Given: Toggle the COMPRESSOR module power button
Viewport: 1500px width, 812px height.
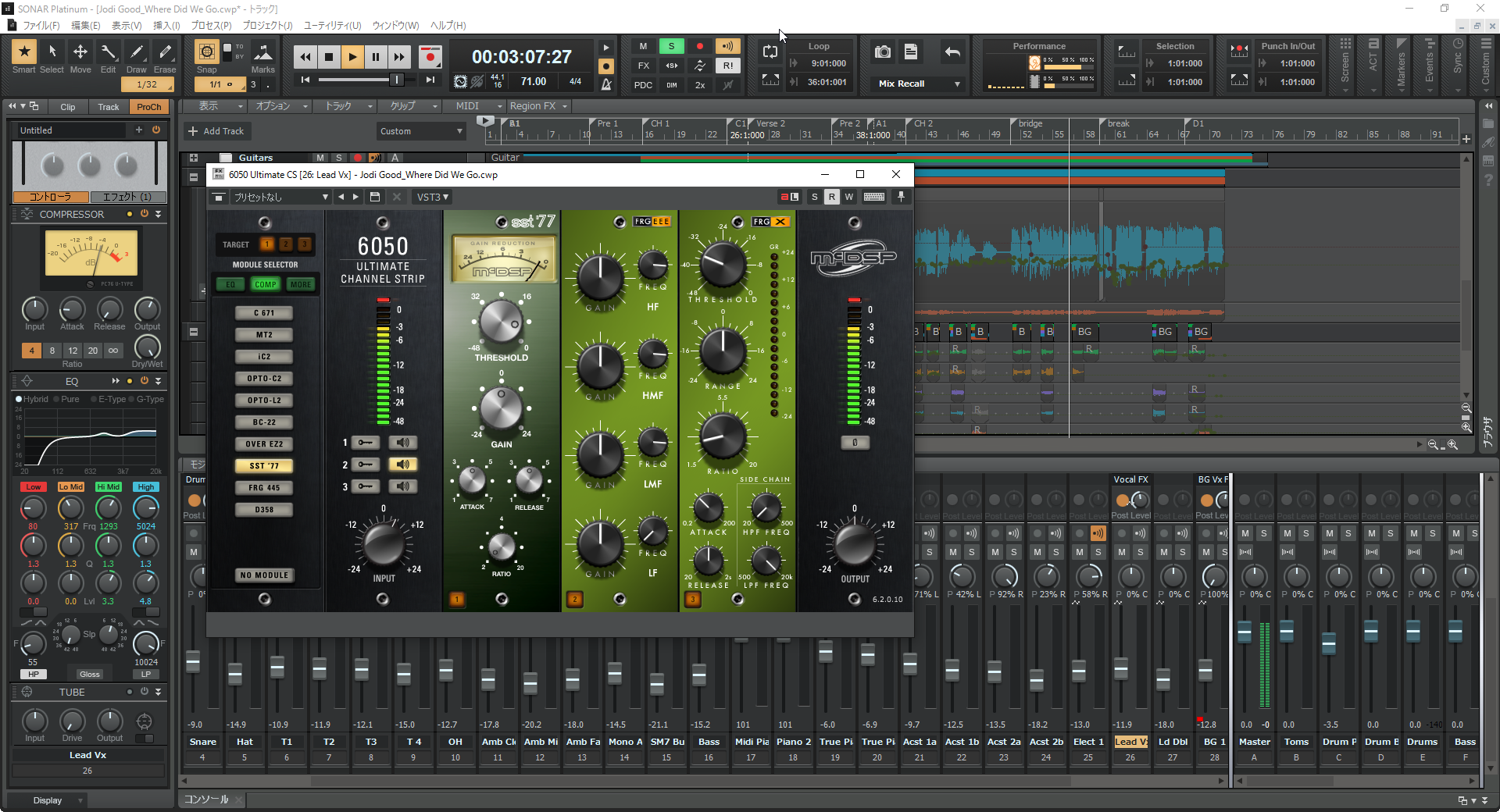Looking at the screenshot, I should pyautogui.click(x=145, y=214).
